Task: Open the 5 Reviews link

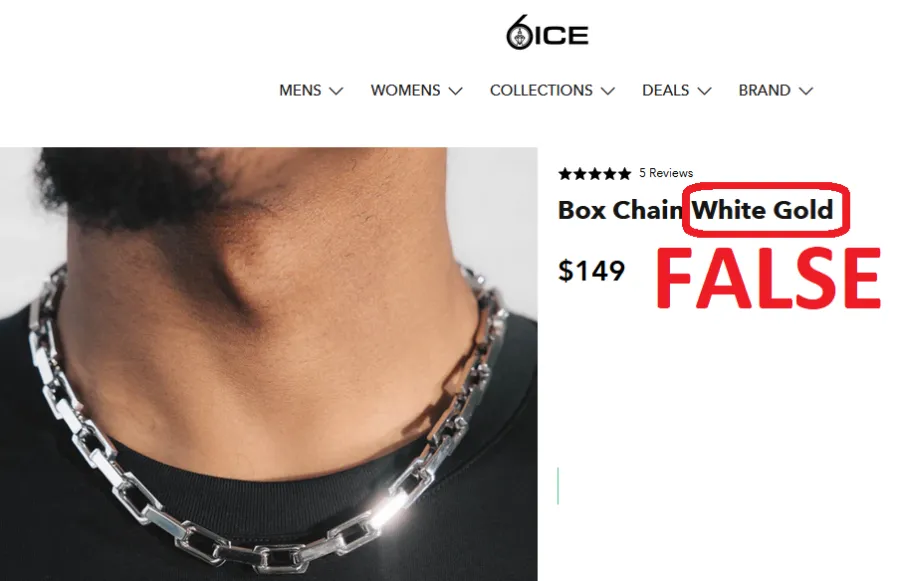Action: tap(666, 173)
